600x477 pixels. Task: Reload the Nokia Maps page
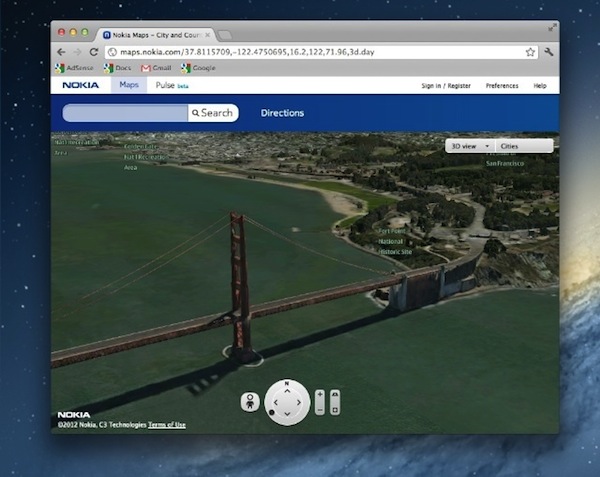coord(94,52)
